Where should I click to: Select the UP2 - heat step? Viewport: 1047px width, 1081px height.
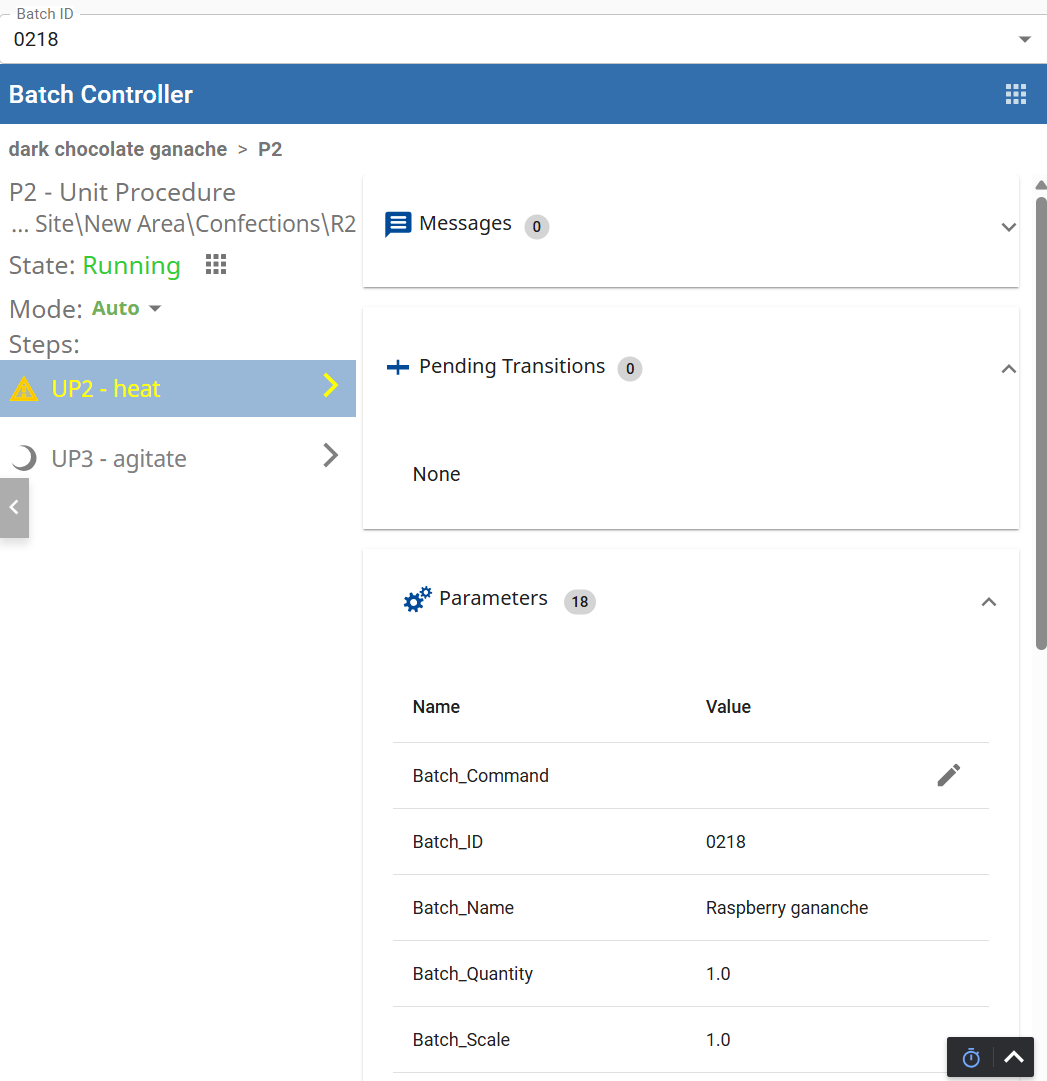pyautogui.click(x=178, y=389)
